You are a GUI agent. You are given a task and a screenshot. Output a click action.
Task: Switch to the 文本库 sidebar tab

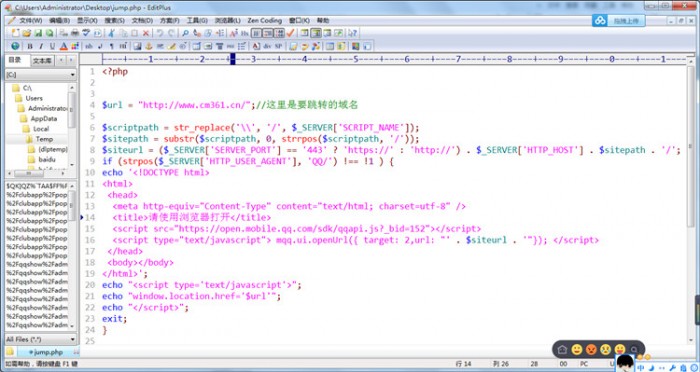(42, 60)
